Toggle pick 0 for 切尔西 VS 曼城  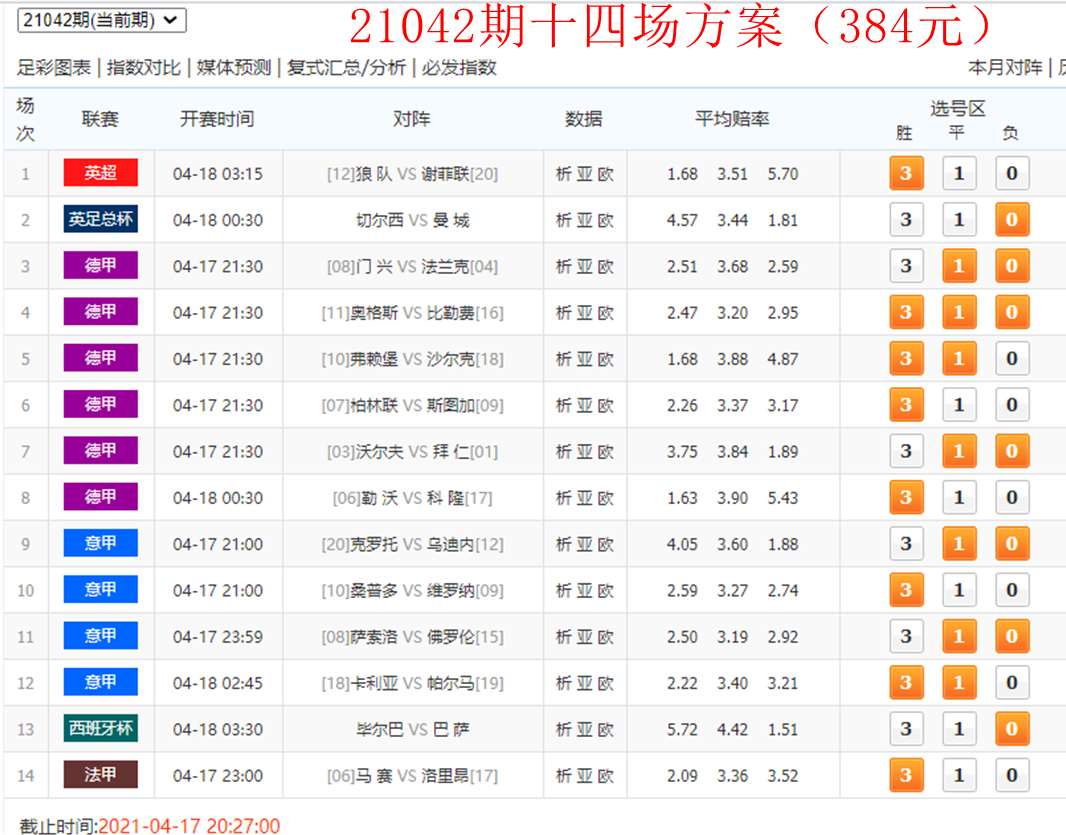click(x=1012, y=220)
